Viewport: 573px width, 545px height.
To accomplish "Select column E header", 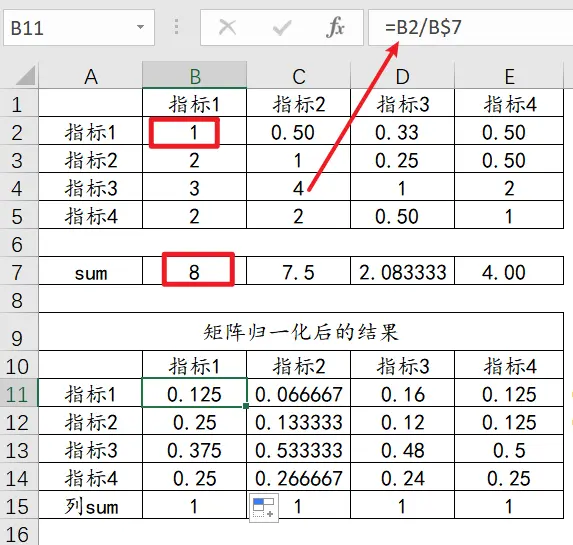I will coord(509,75).
